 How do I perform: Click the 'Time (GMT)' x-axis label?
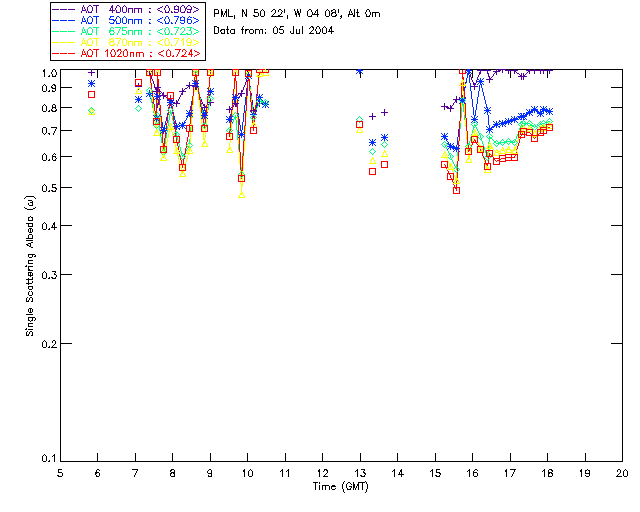tap(341, 486)
